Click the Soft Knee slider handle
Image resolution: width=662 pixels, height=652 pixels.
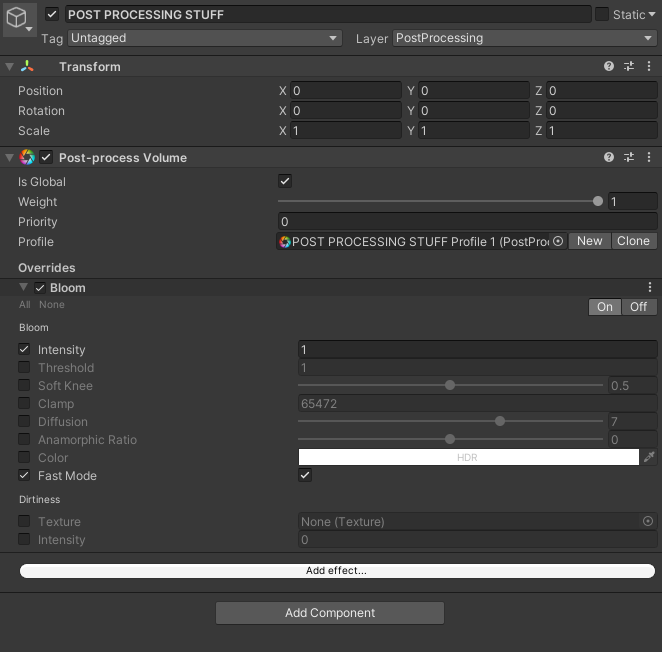pos(450,385)
